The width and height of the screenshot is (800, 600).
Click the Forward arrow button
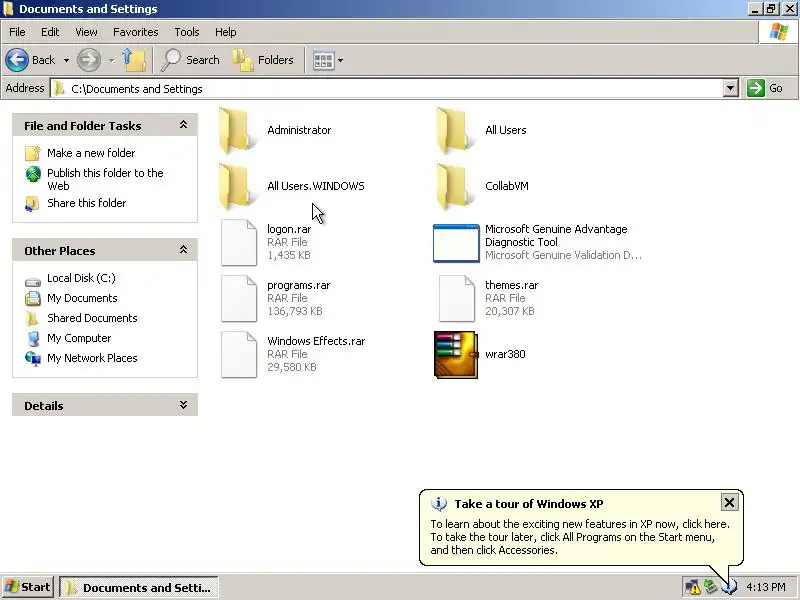click(89, 60)
